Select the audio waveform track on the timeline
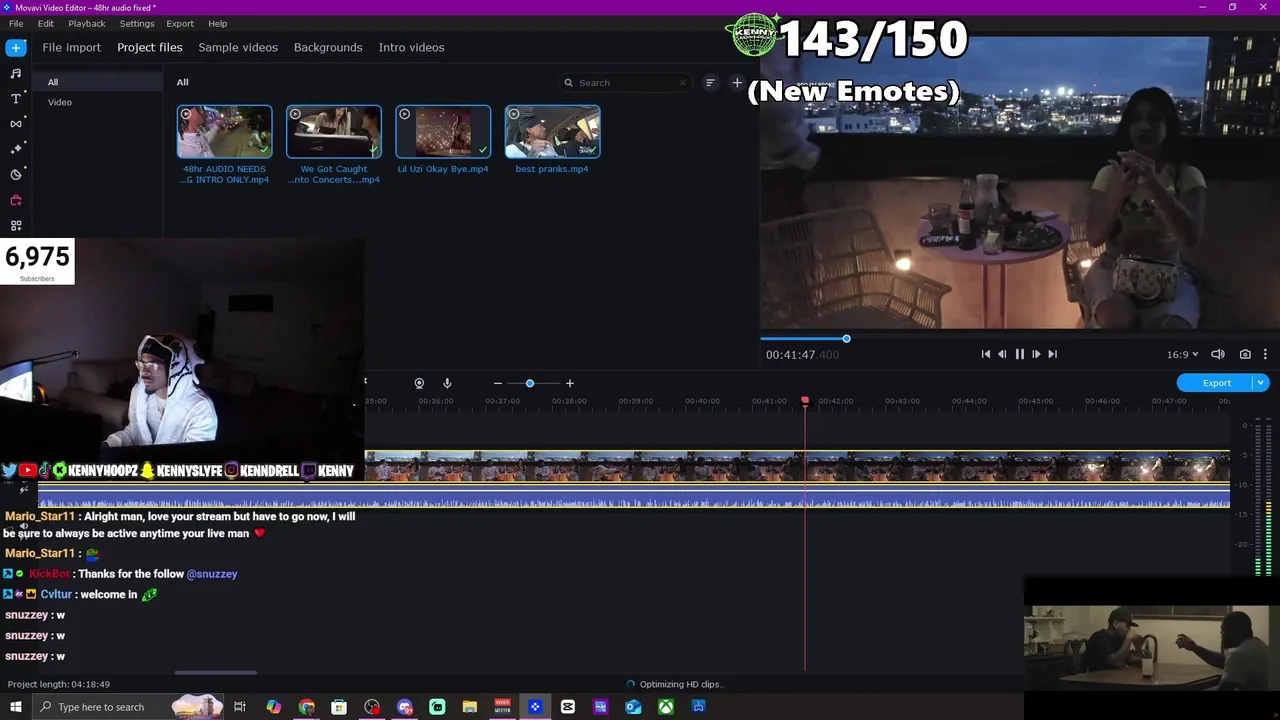Image resolution: width=1280 pixels, height=720 pixels. click(634, 497)
